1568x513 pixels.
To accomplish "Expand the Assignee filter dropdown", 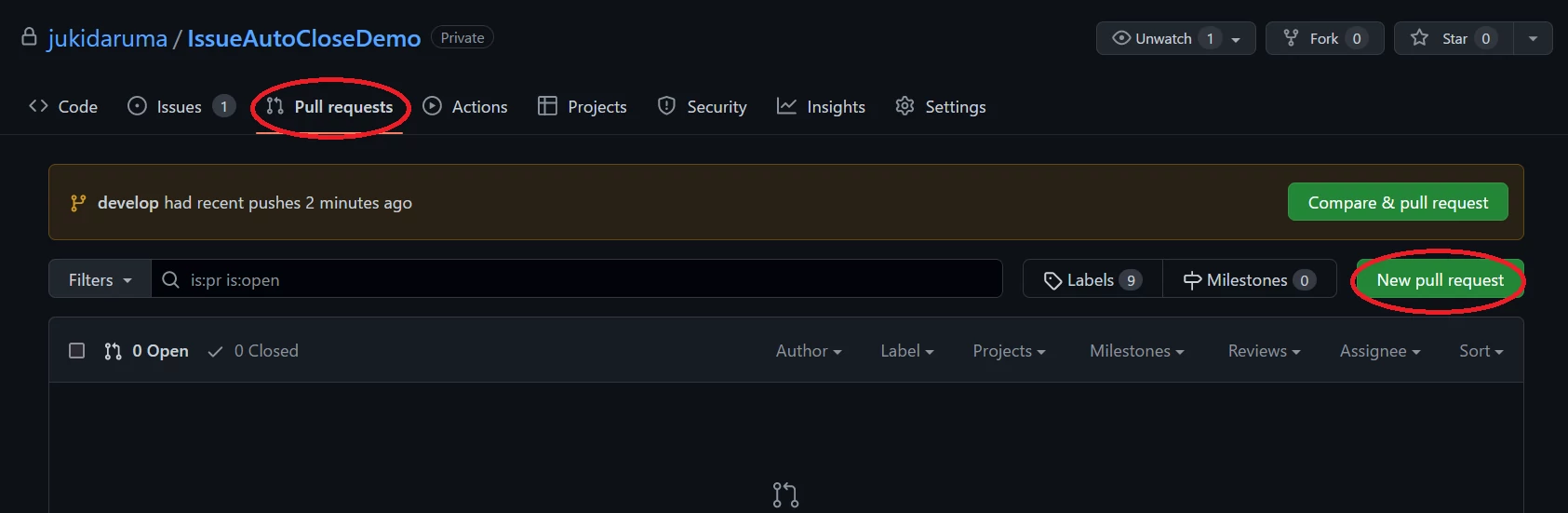I will (1380, 350).
